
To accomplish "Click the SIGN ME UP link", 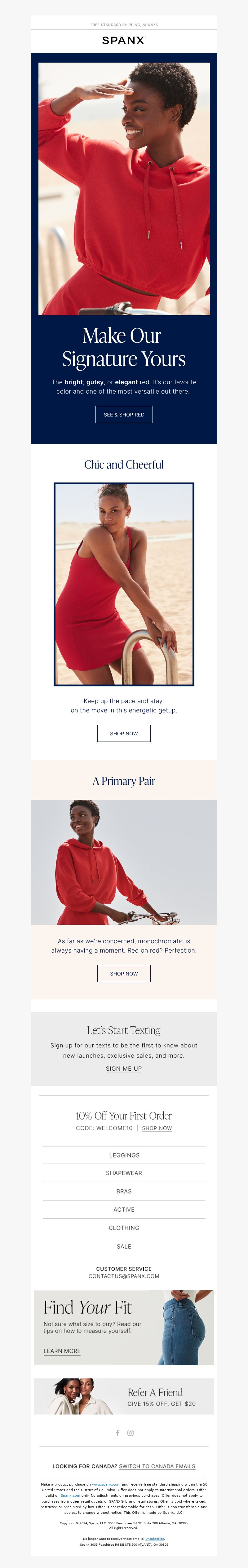I will (x=124, y=1068).
